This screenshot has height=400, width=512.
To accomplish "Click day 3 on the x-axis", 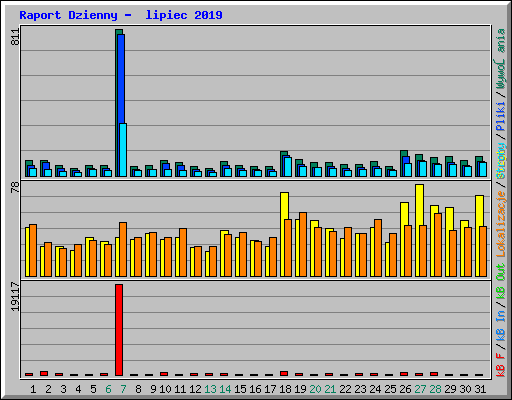I will coord(63,389).
